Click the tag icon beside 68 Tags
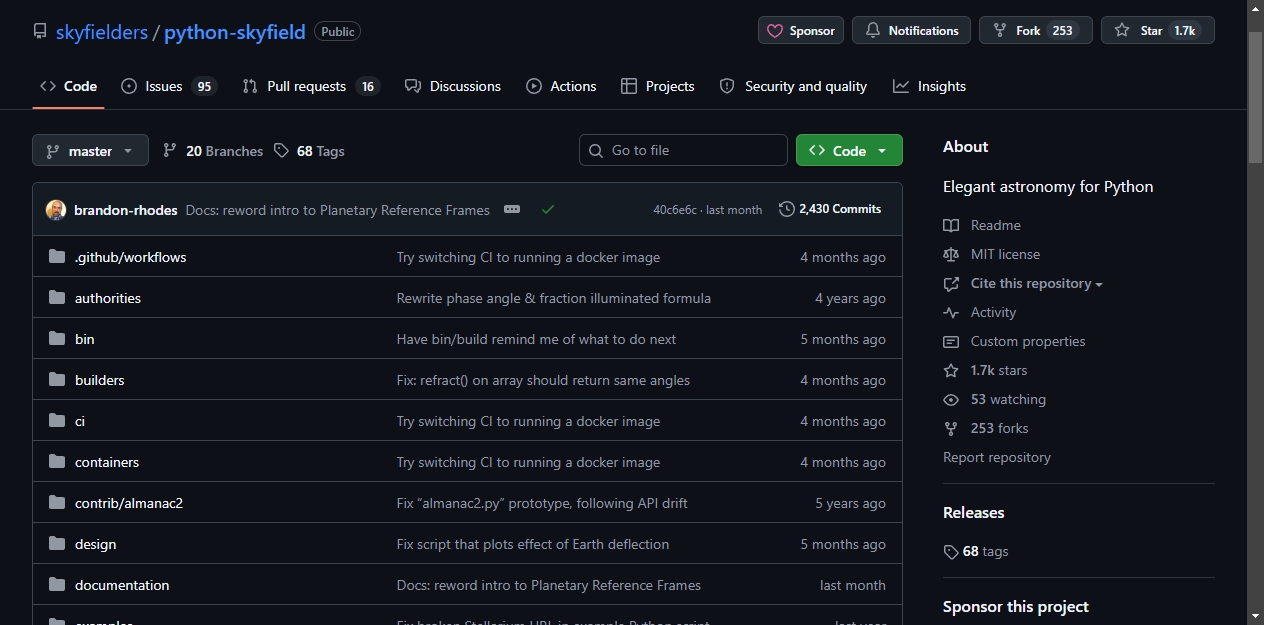This screenshot has width=1264, height=625. [x=281, y=150]
